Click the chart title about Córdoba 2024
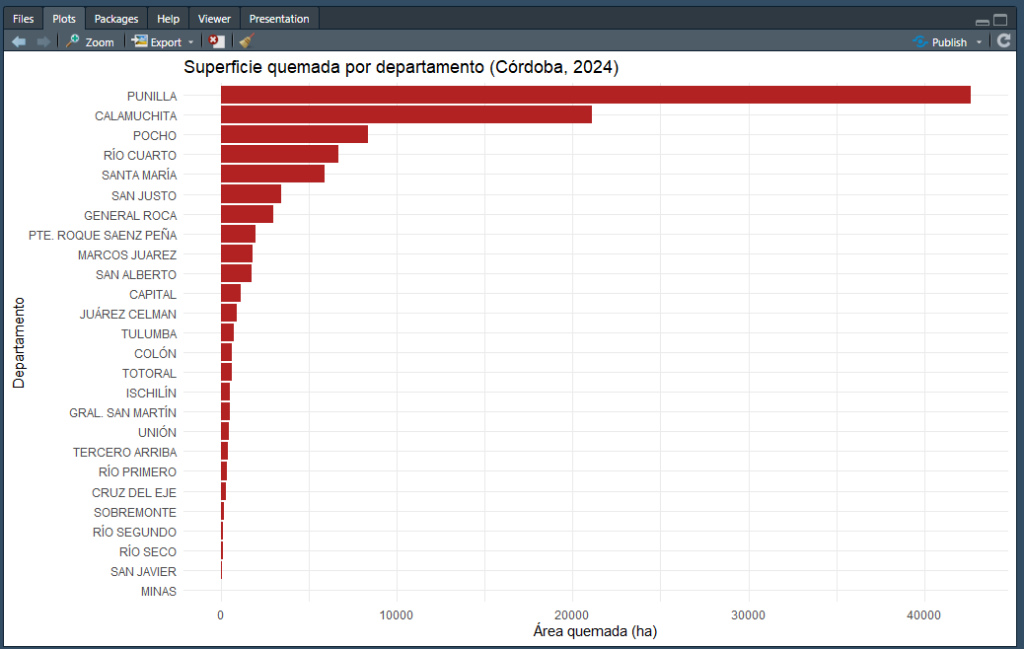The image size is (1024, 649). click(401, 69)
